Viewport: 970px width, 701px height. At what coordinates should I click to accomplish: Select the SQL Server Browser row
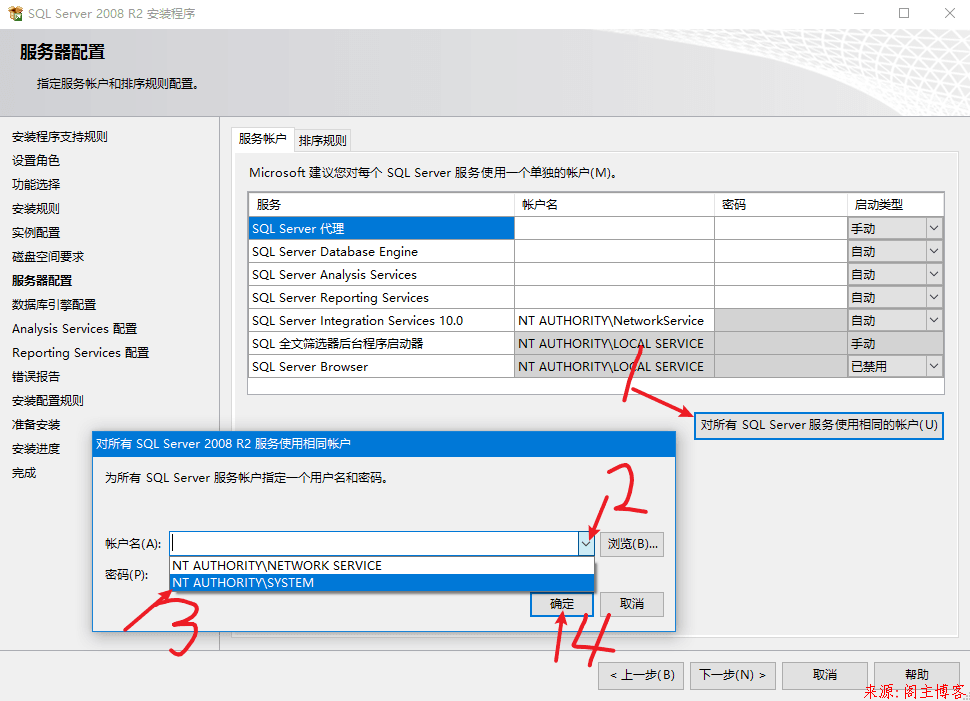[x=381, y=366]
